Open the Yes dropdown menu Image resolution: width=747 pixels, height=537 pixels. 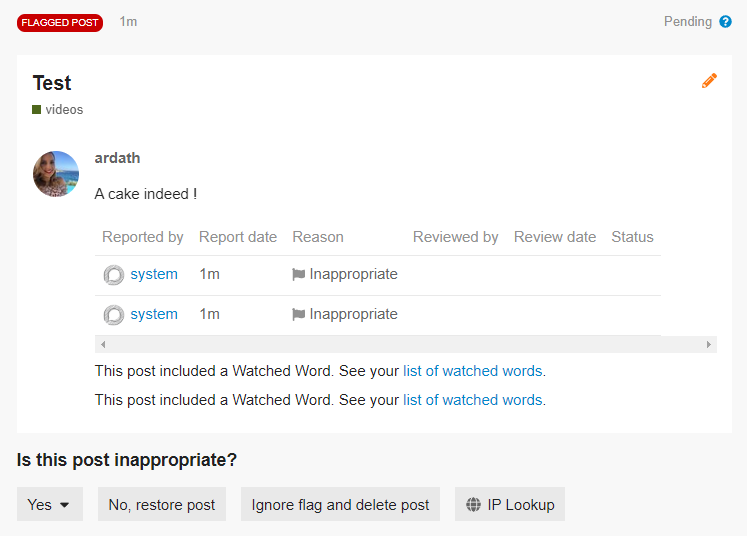pyautogui.click(x=50, y=504)
